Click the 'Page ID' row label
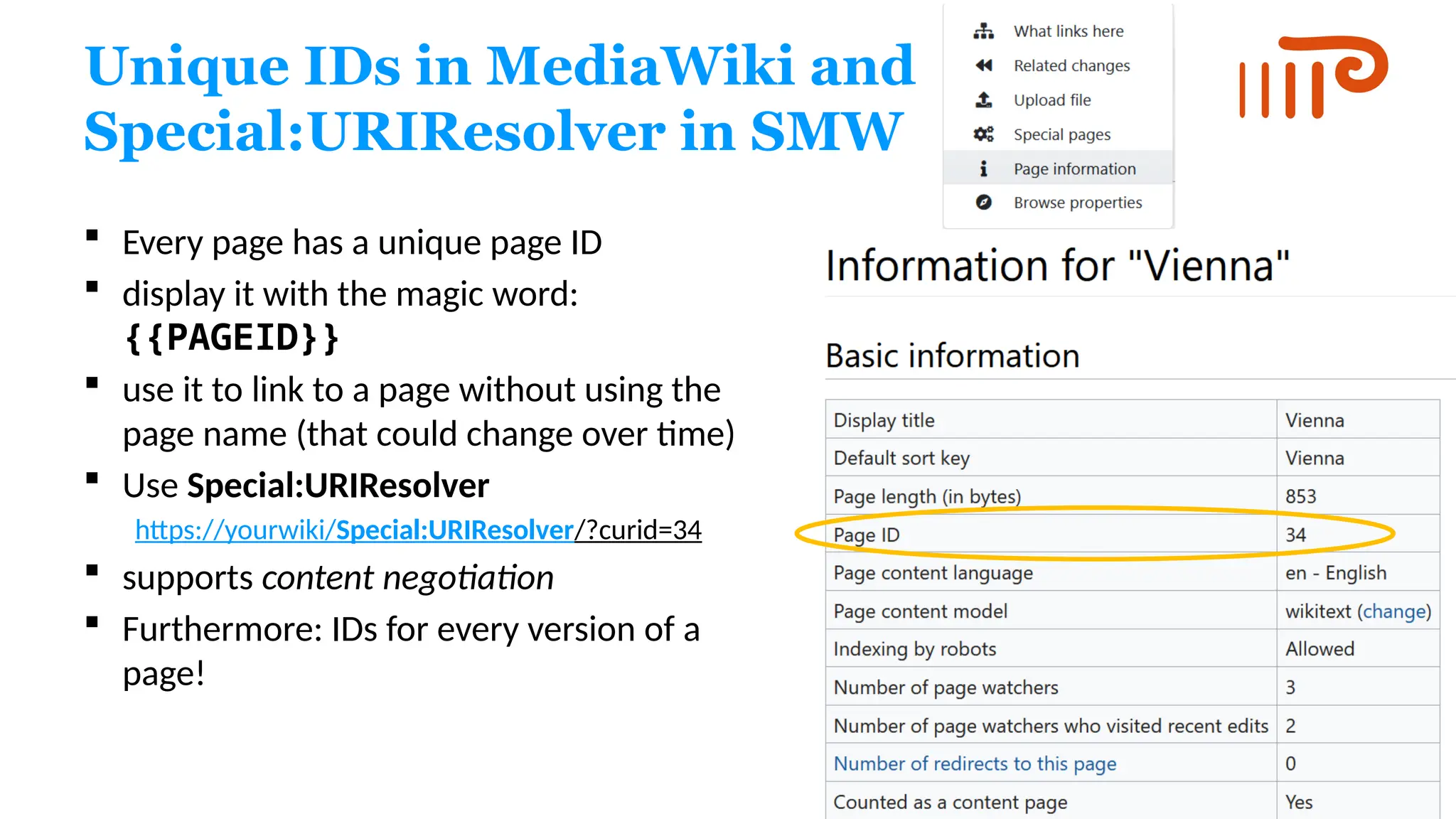The image size is (1456, 819). coord(867,535)
